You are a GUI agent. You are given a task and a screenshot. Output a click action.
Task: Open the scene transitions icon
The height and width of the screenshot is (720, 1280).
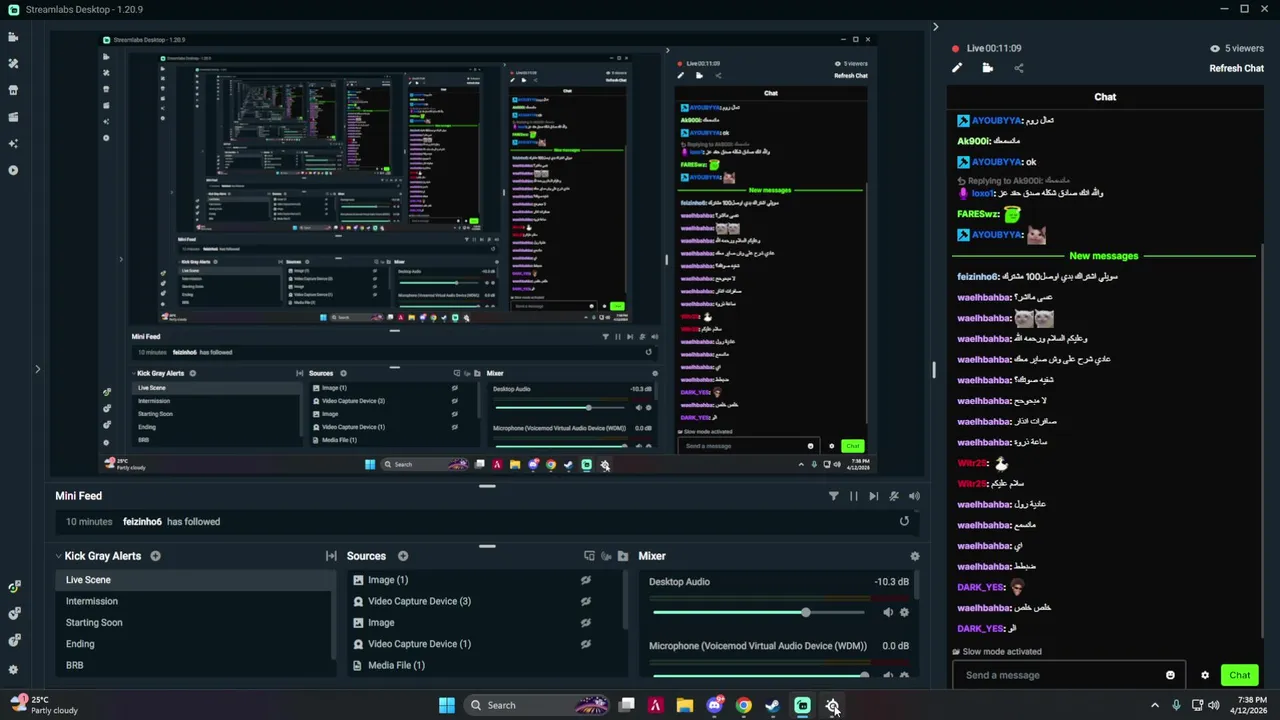tap(331, 556)
